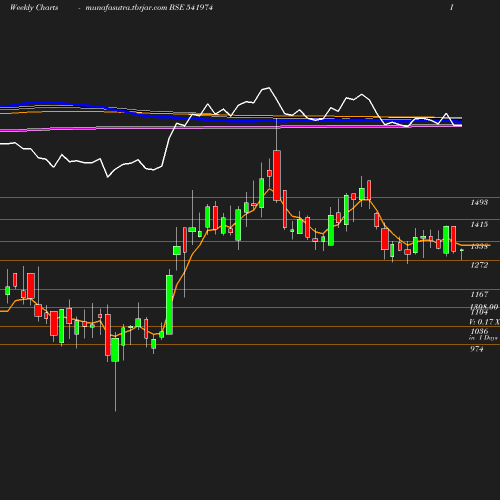Select the 1493 price level label
Image resolution: width=500 pixels, height=500 pixels.
coord(479,202)
